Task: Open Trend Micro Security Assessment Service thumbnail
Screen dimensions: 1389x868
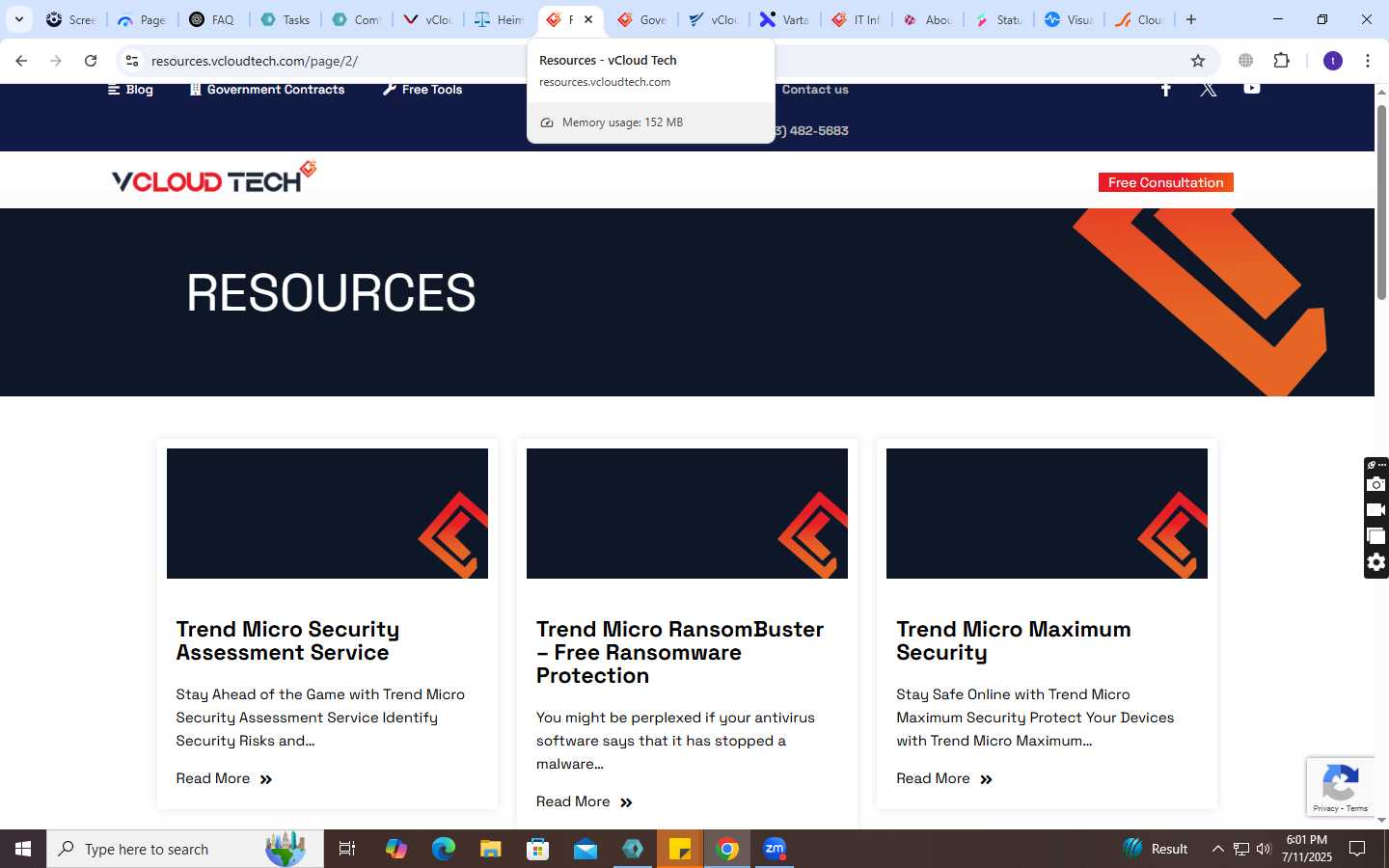Action: 327,513
